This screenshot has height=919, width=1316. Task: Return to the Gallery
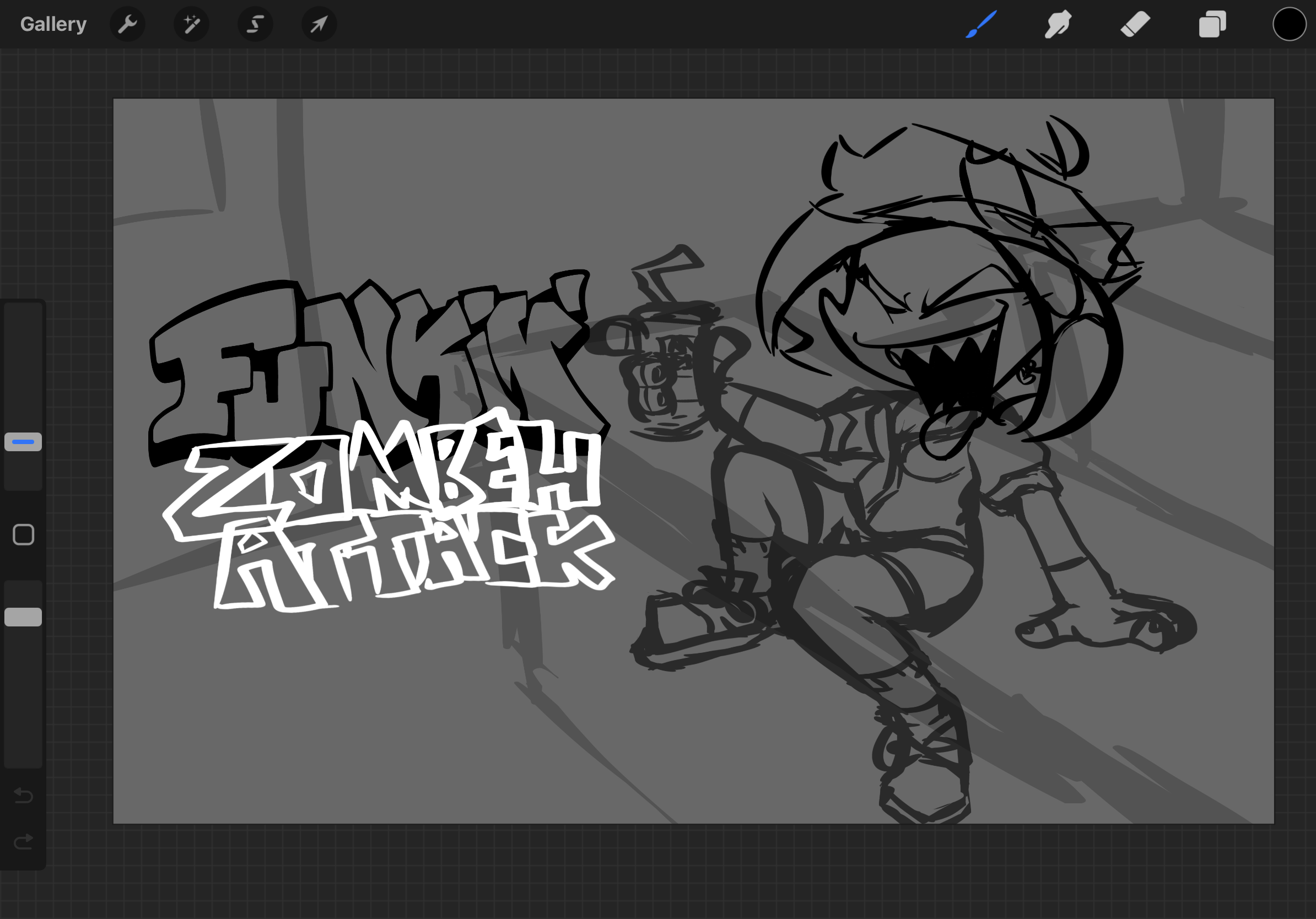pos(53,24)
